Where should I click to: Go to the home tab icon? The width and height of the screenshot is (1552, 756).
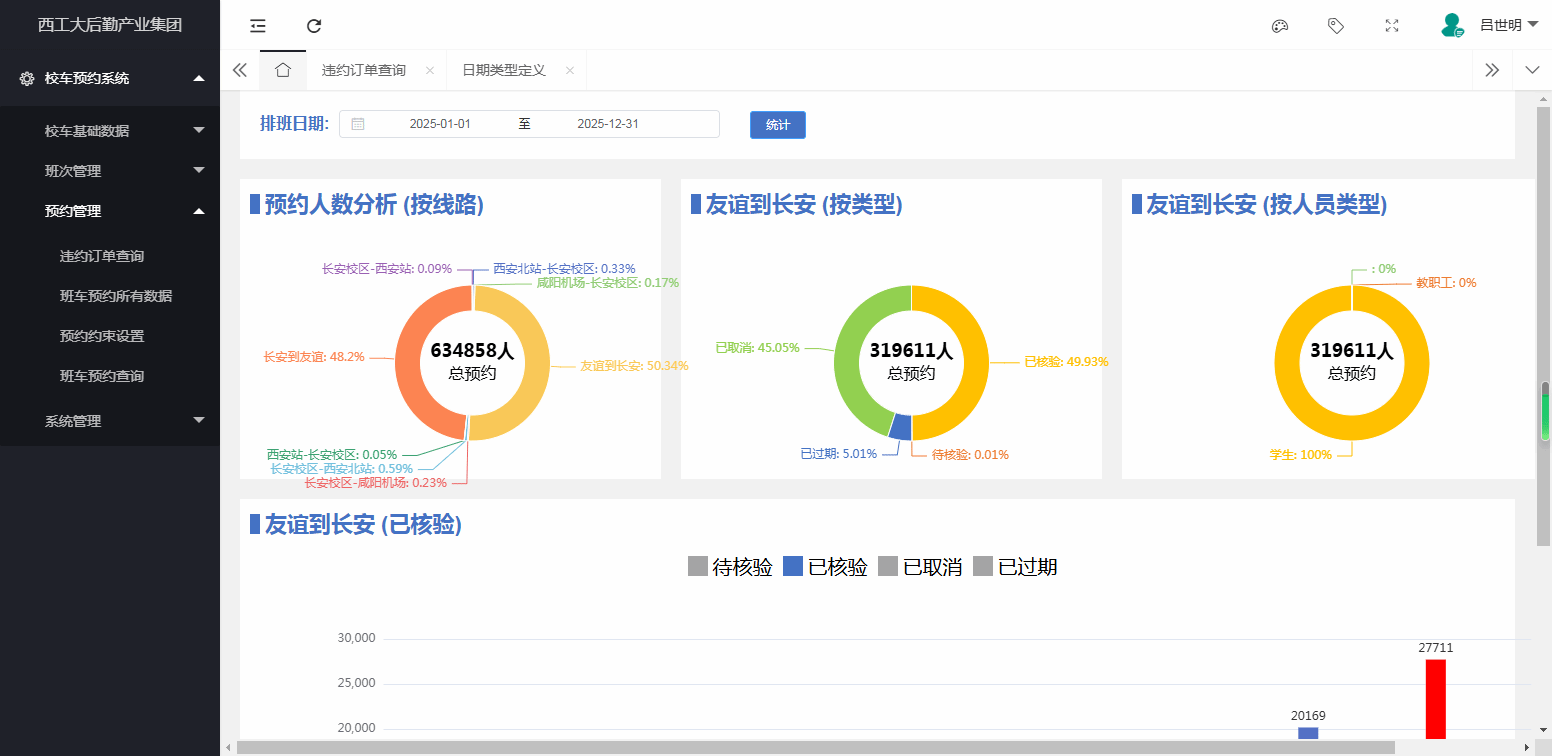coord(283,70)
